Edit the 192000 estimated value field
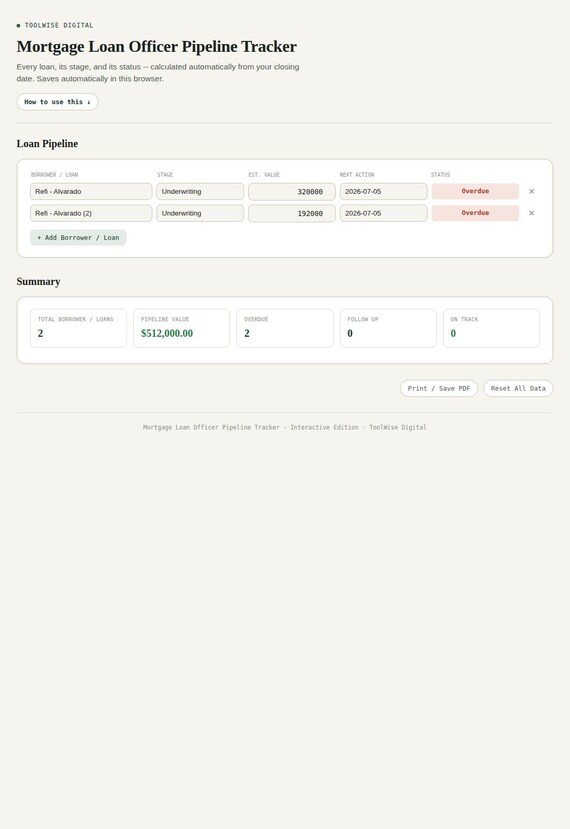570x829 pixels. (x=292, y=213)
